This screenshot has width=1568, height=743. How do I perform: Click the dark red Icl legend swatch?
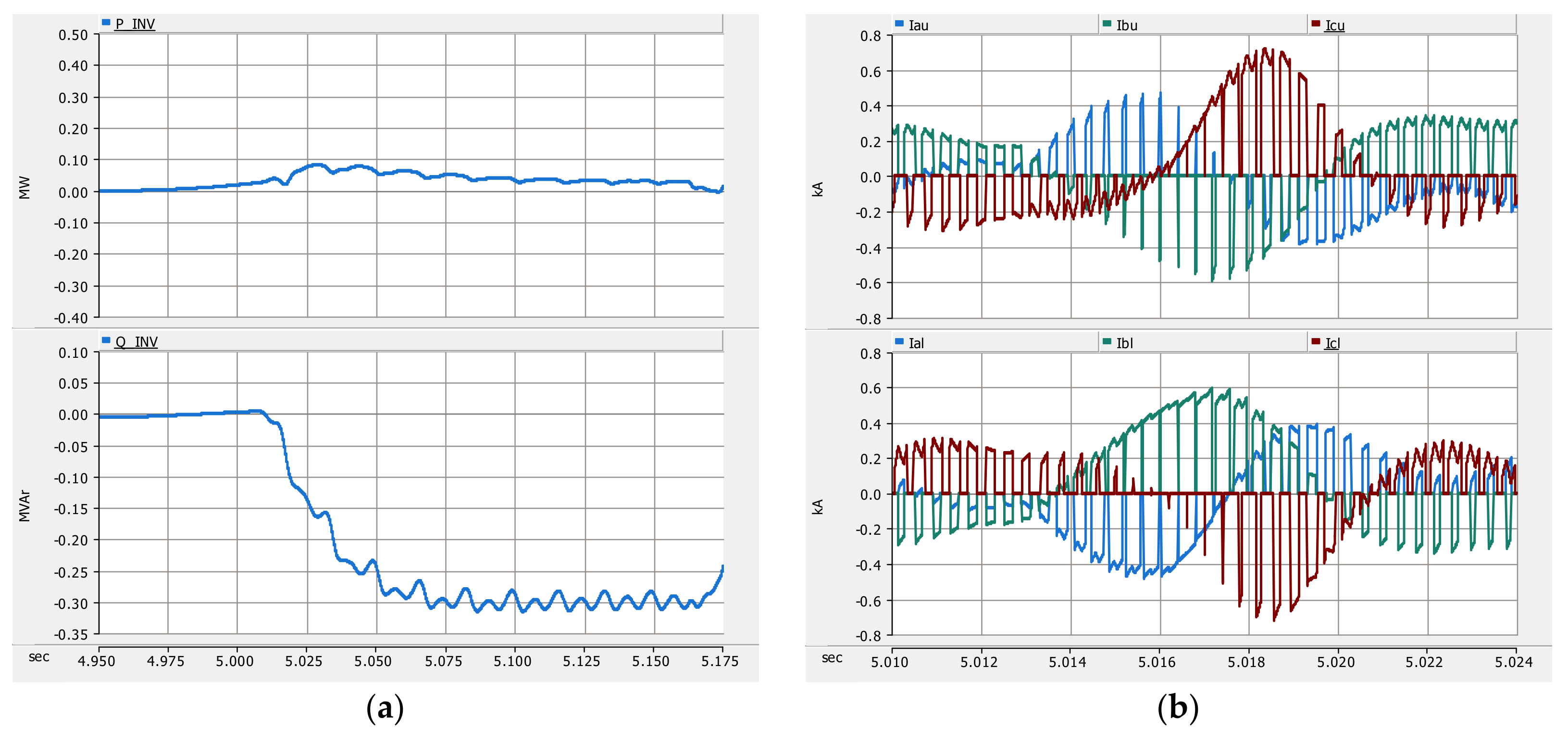1315,341
